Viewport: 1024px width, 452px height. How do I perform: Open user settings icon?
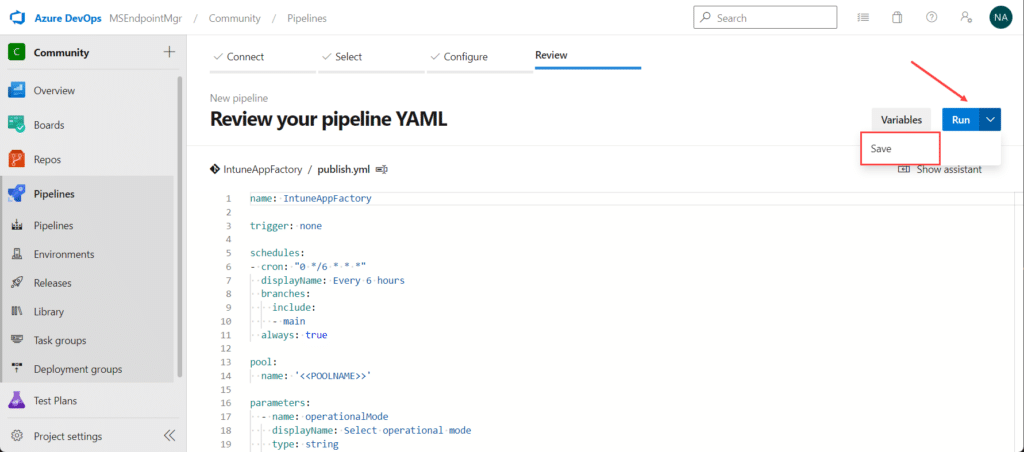(x=967, y=18)
